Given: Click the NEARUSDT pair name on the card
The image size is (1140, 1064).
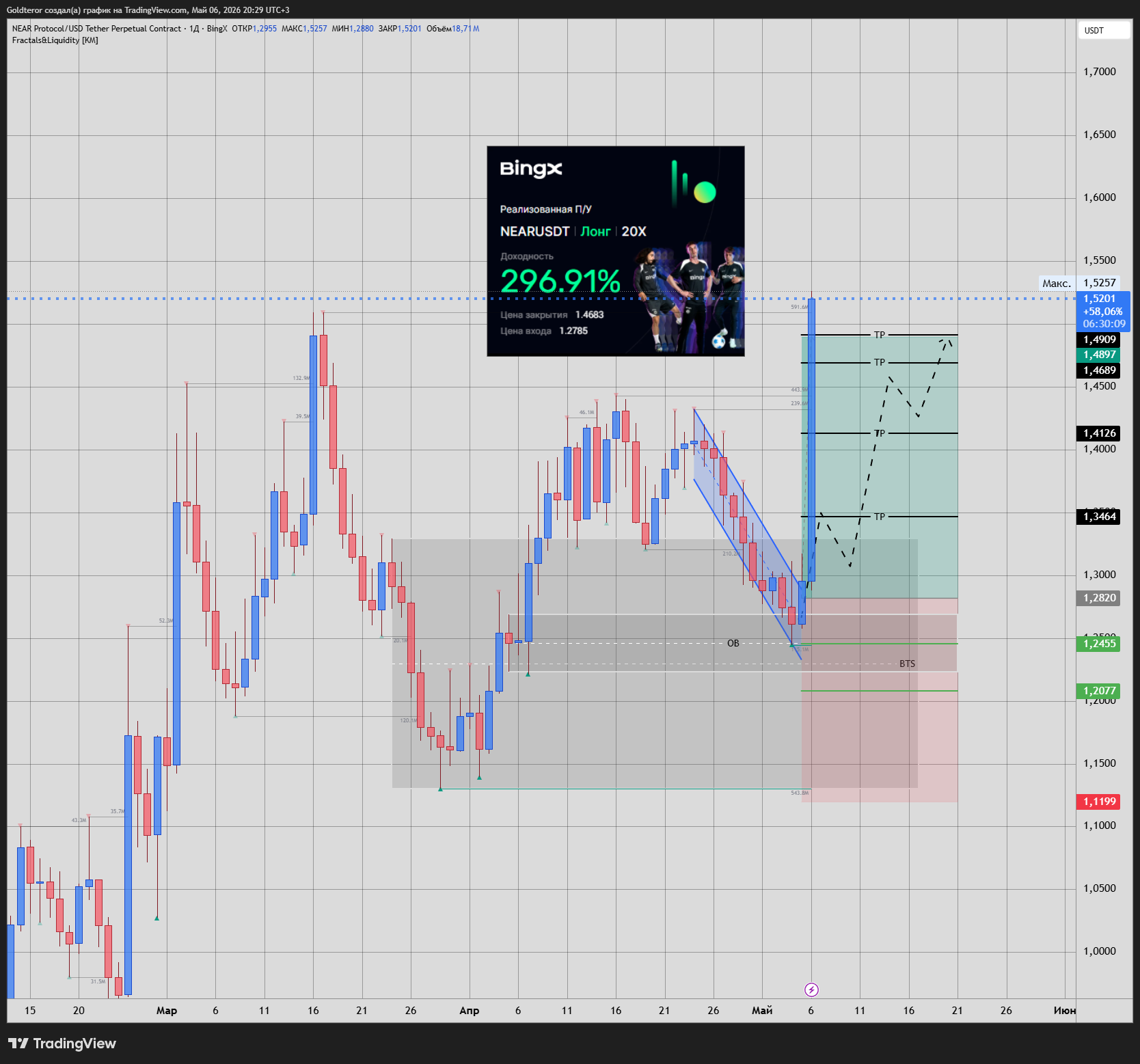Looking at the screenshot, I should tap(534, 232).
